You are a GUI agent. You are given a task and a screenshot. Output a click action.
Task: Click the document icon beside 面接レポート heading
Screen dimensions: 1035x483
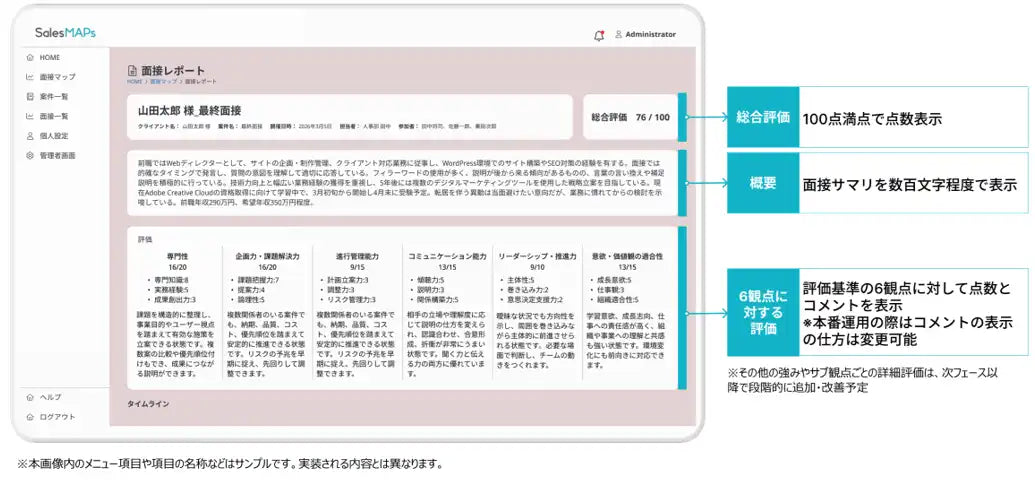click(132, 71)
